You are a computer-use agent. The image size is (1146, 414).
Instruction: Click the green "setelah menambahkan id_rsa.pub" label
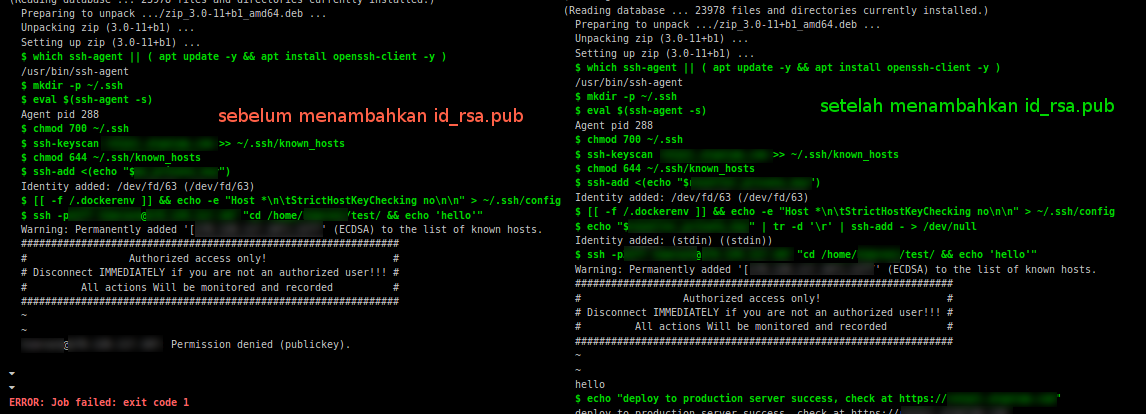point(967,106)
